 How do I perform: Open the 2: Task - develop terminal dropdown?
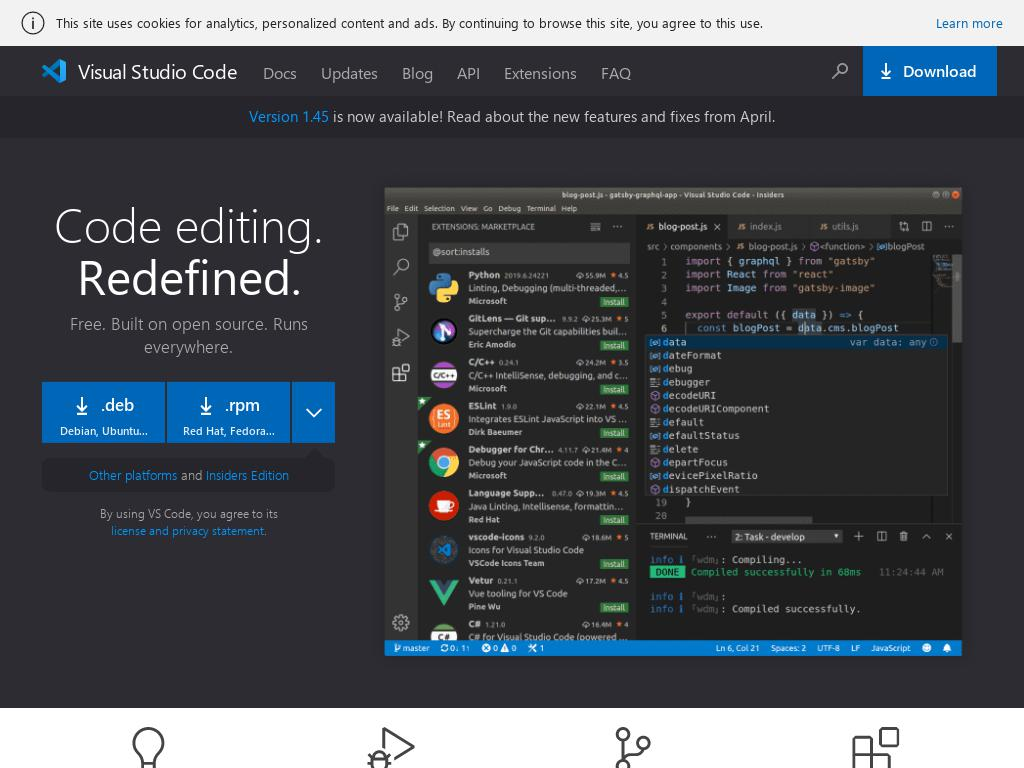[x=786, y=537]
